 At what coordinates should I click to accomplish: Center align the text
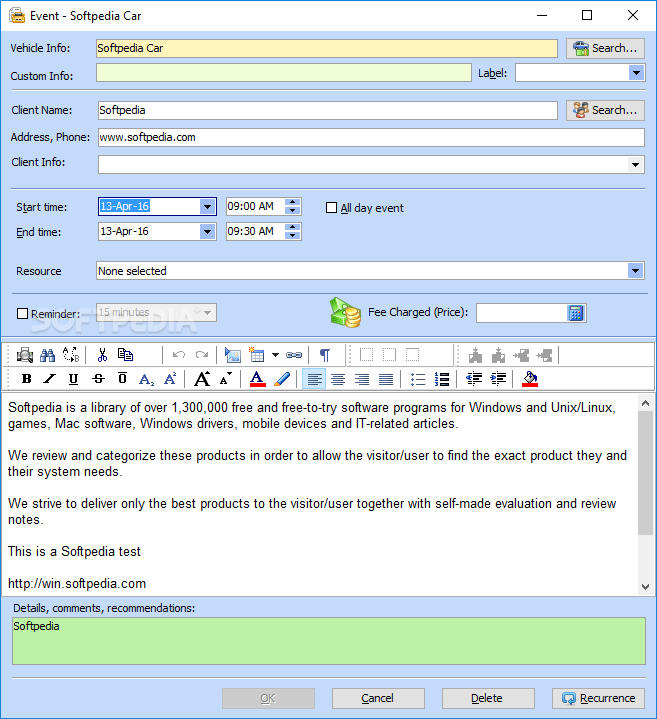pos(338,380)
